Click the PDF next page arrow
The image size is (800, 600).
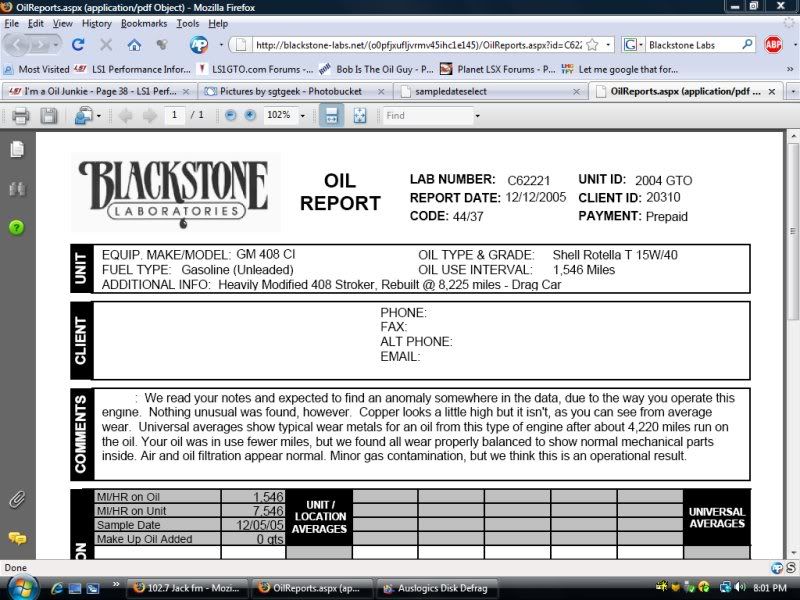149,116
